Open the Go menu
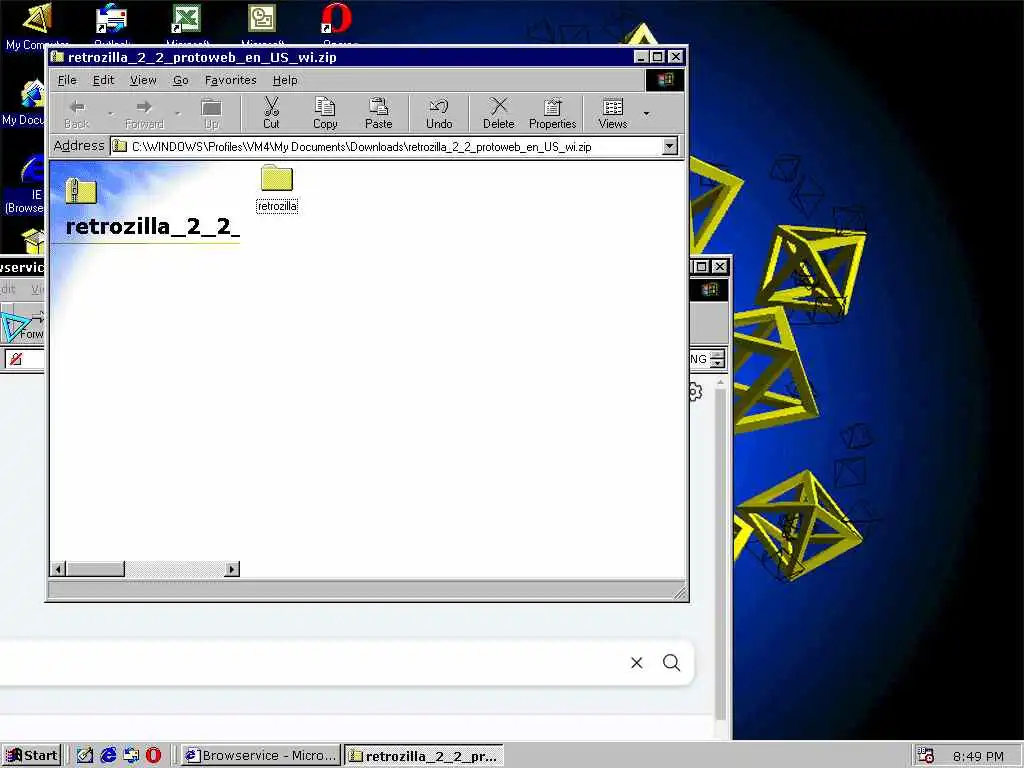Image resolution: width=1024 pixels, height=768 pixels. (180, 80)
